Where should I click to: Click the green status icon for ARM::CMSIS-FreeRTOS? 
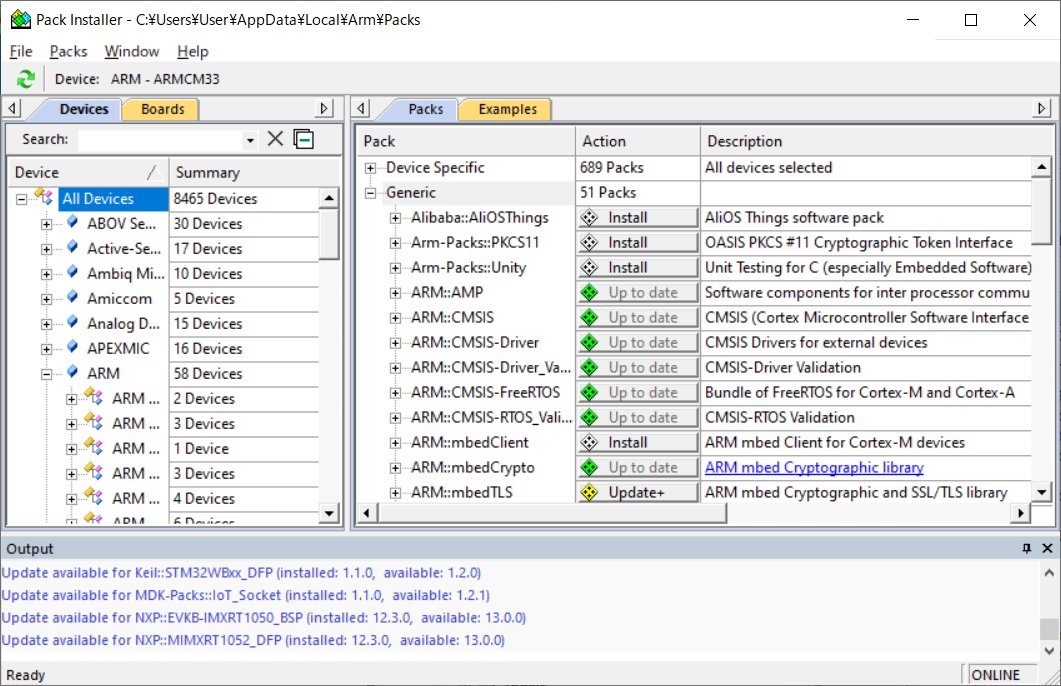[589, 392]
